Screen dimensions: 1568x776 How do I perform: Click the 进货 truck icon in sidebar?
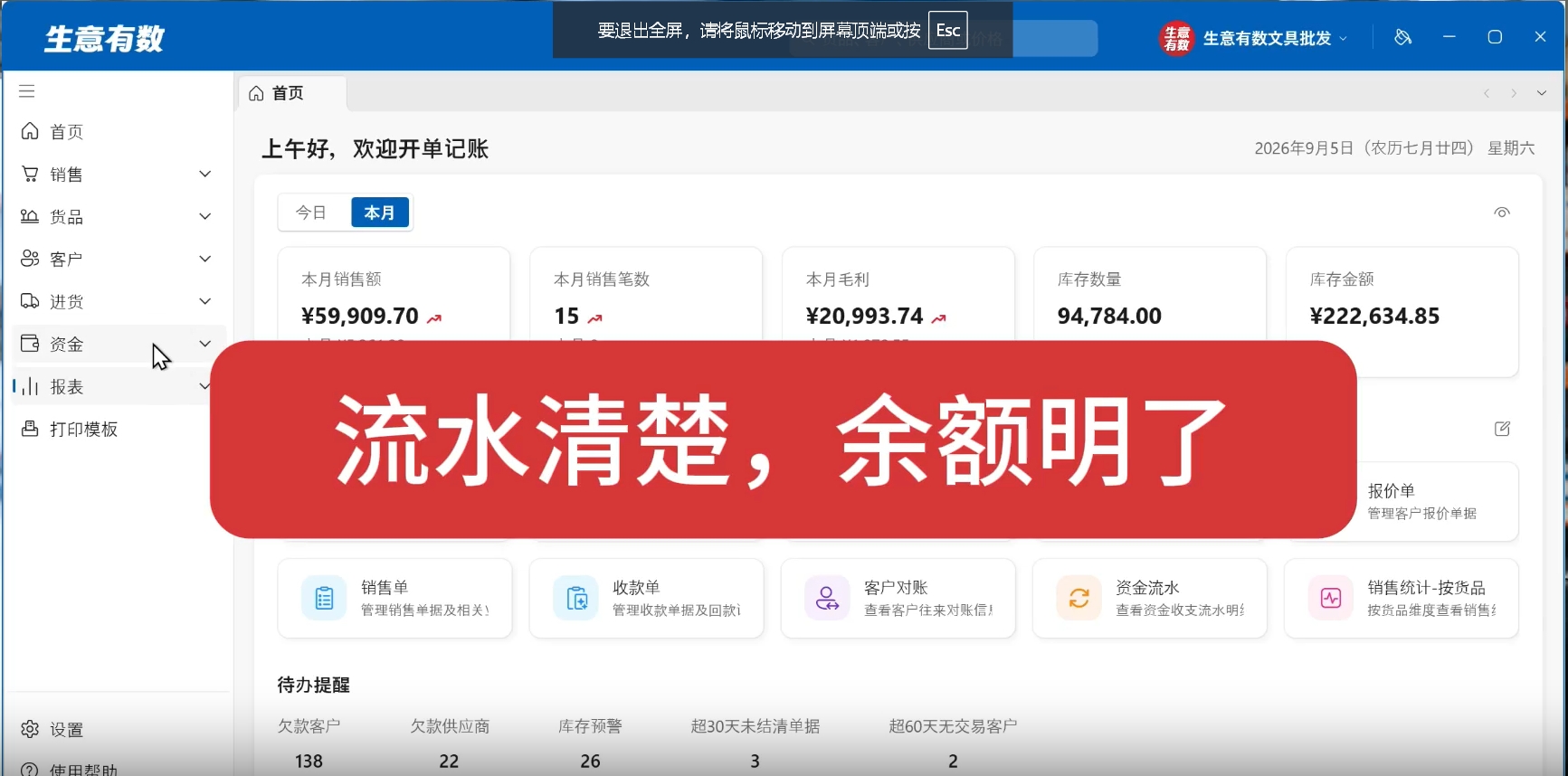click(30, 301)
